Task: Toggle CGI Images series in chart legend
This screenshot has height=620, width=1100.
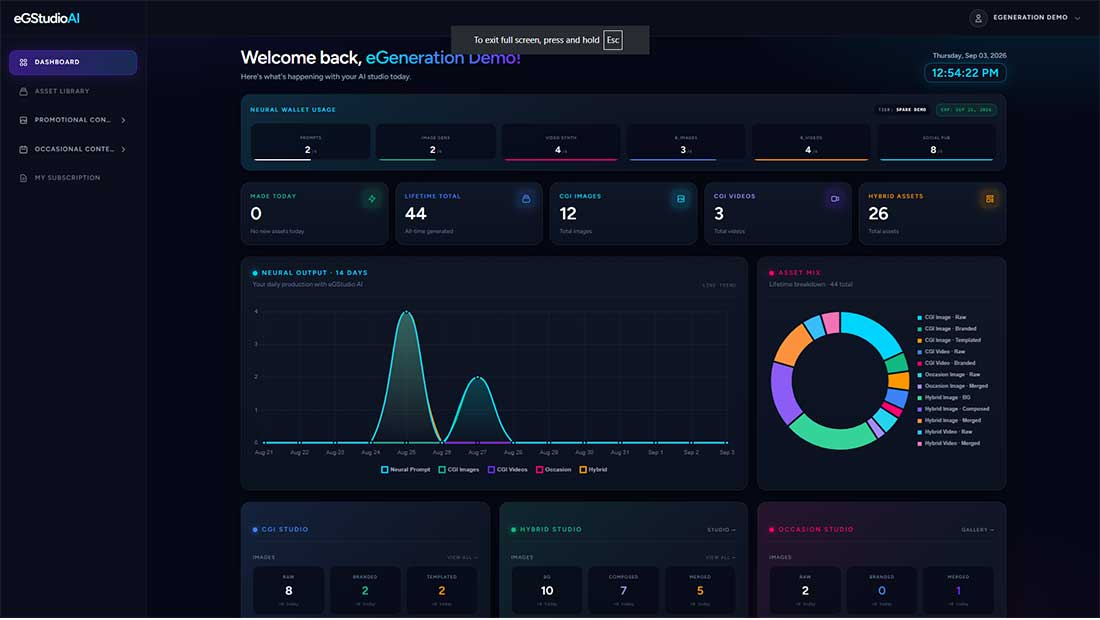Action: coord(459,470)
